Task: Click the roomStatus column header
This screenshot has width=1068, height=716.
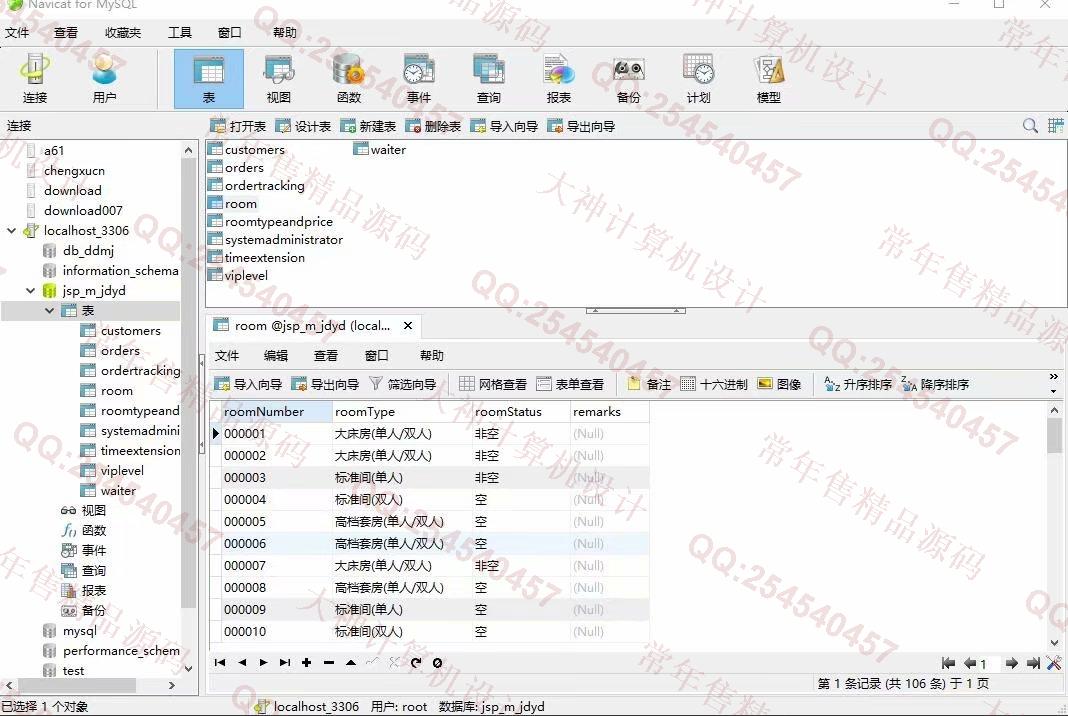Action: pos(521,411)
